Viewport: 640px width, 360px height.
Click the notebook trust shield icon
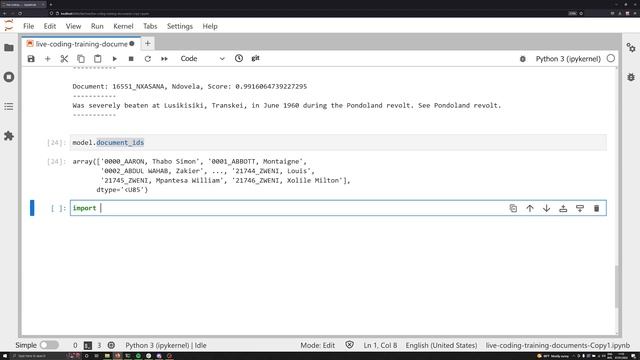349,345
